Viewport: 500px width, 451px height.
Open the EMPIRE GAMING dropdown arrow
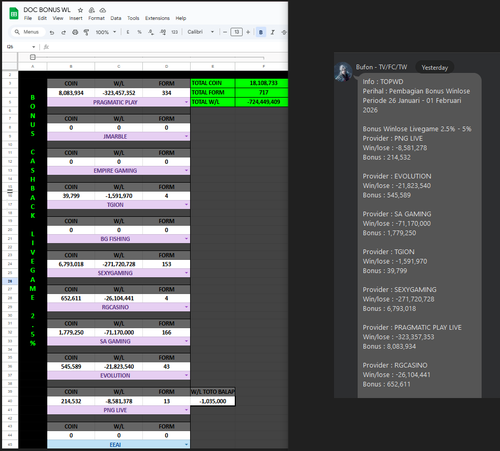click(186, 170)
